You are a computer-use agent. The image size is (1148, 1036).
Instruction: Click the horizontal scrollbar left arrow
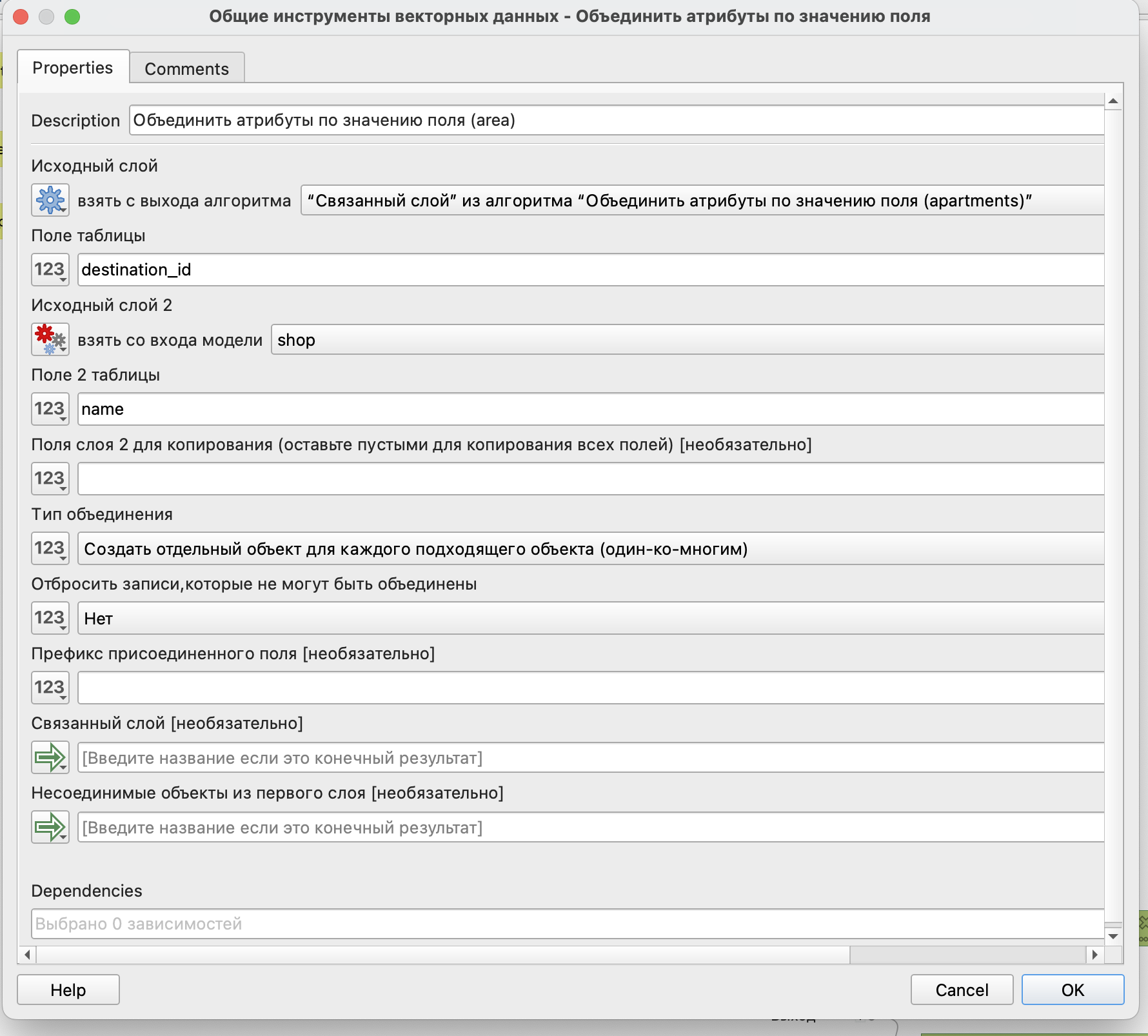tap(27, 955)
